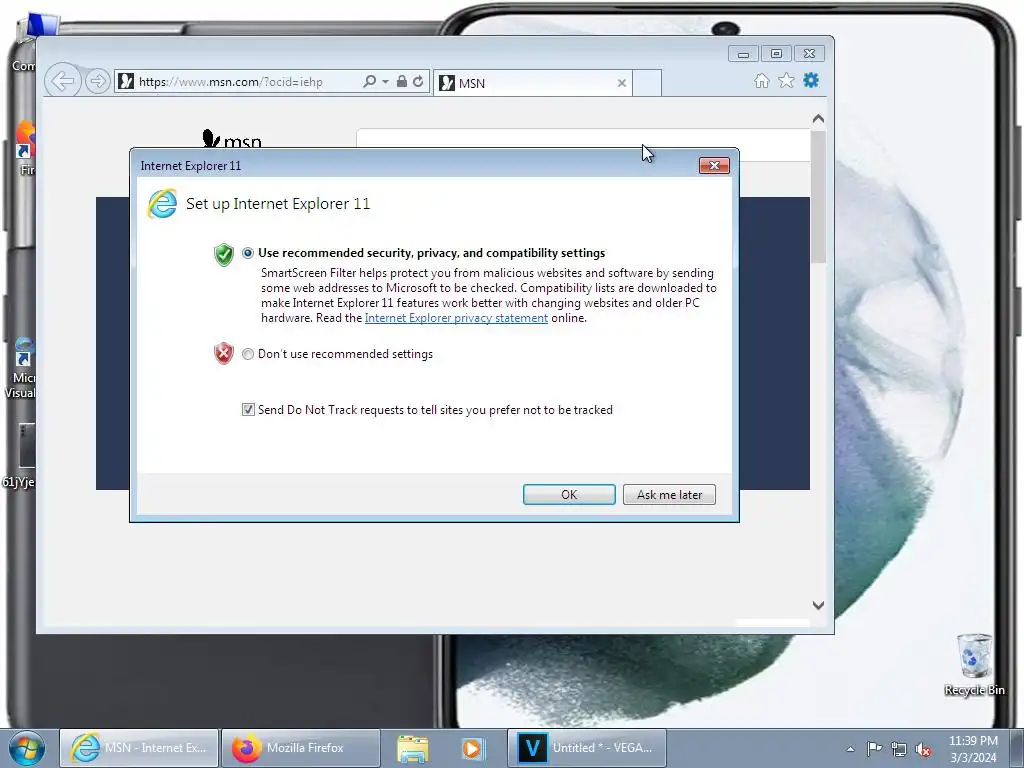Viewport: 1024px width, 768px height.
Task: Close the Set up Internet Explorer 11 dialog
Action: pos(714,165)
